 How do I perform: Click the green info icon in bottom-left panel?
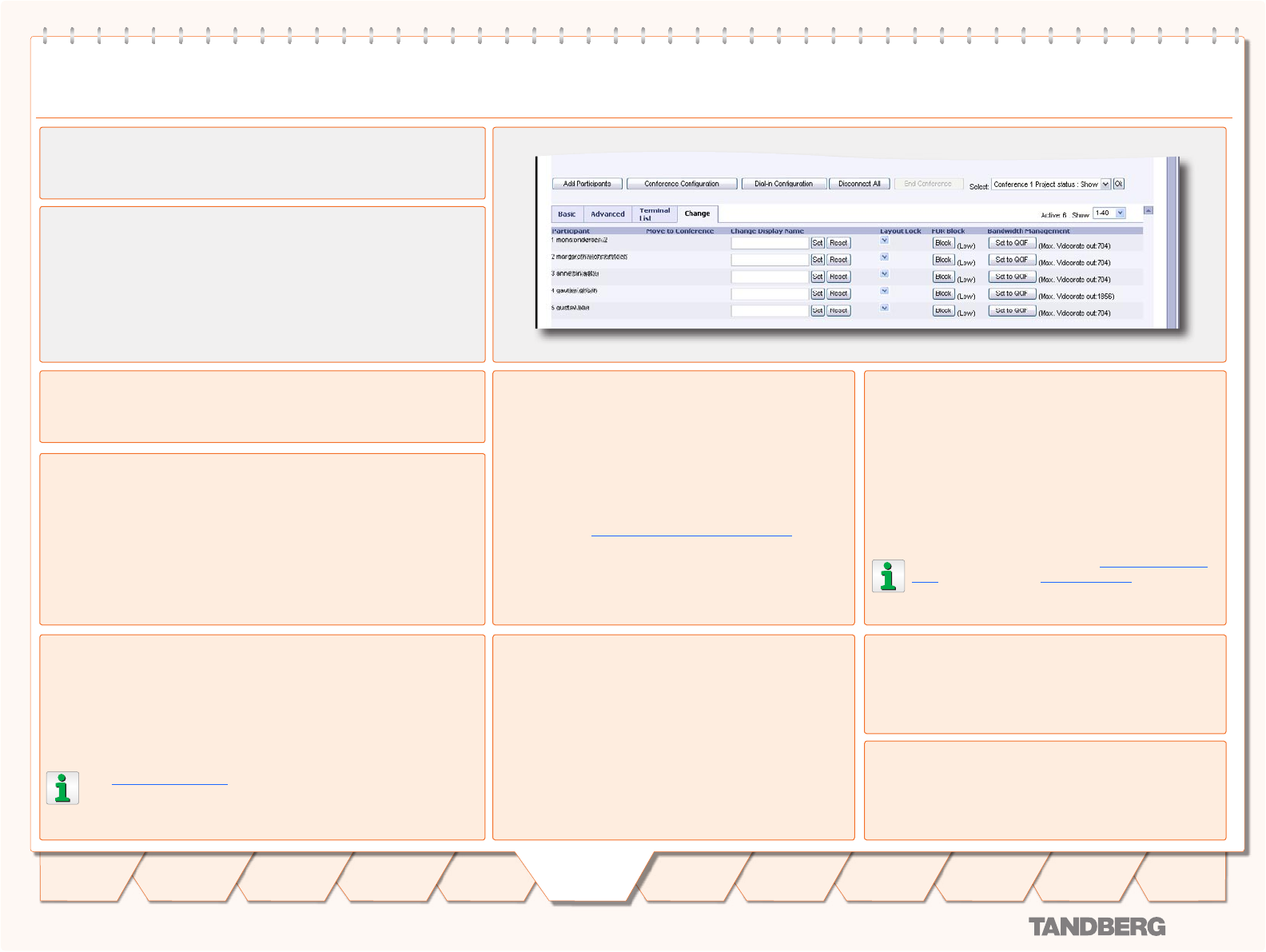click(x=62, y=788)
